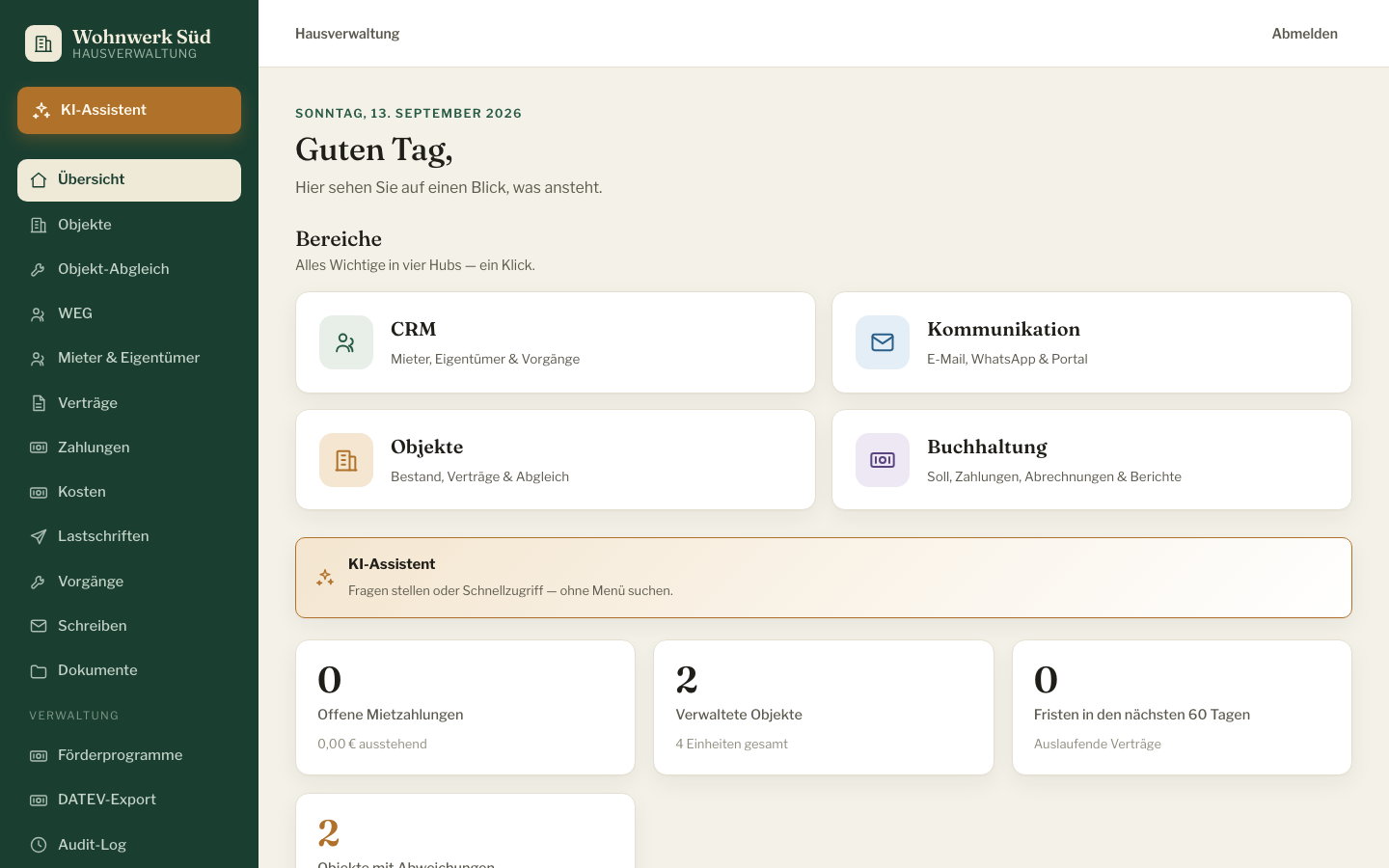This screenshot has width=1389, height=868.
Task: Click the orange 2 deviations count
Action: pos(329,833)
